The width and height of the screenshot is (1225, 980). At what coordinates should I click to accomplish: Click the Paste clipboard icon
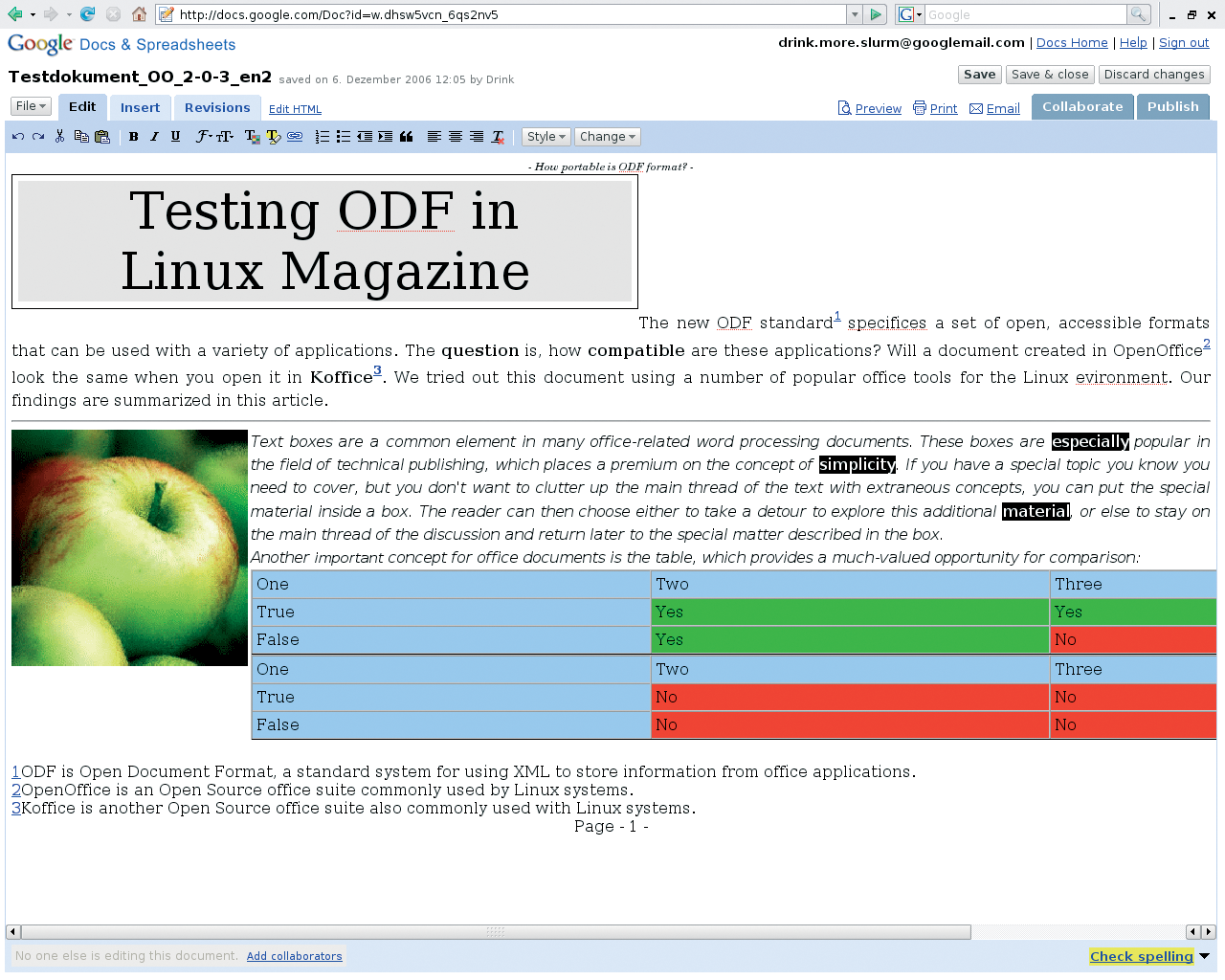pos(101,137)
